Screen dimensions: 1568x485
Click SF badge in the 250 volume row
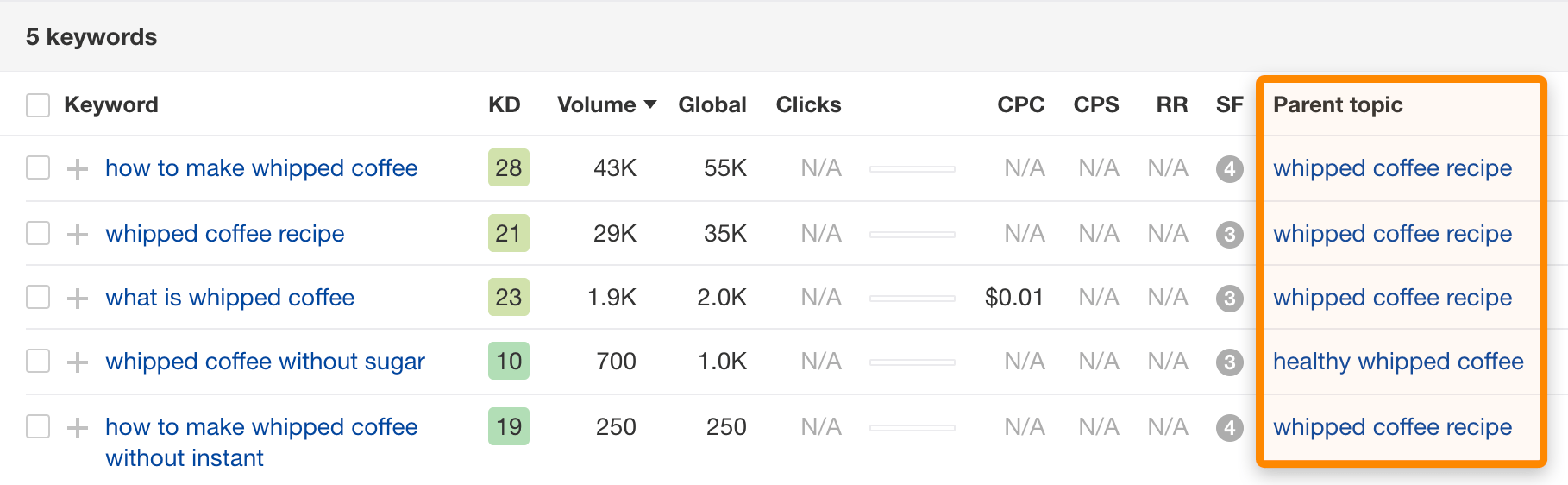tap(1229, 427)
